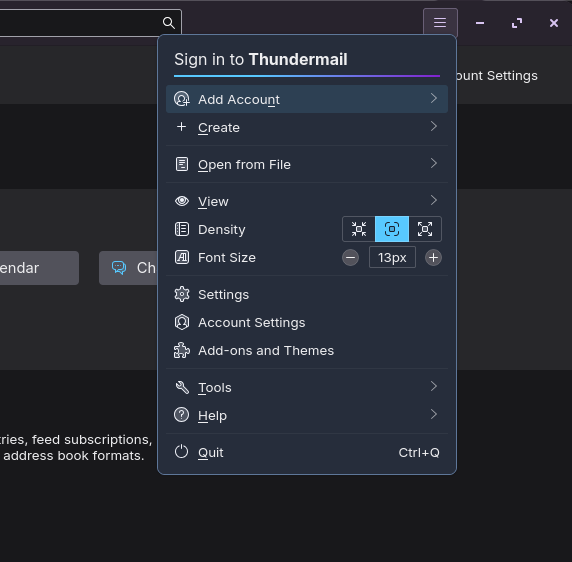Expand the Help submenu arrow
This screenshot has height=562, width=572.
click(433, 414)
